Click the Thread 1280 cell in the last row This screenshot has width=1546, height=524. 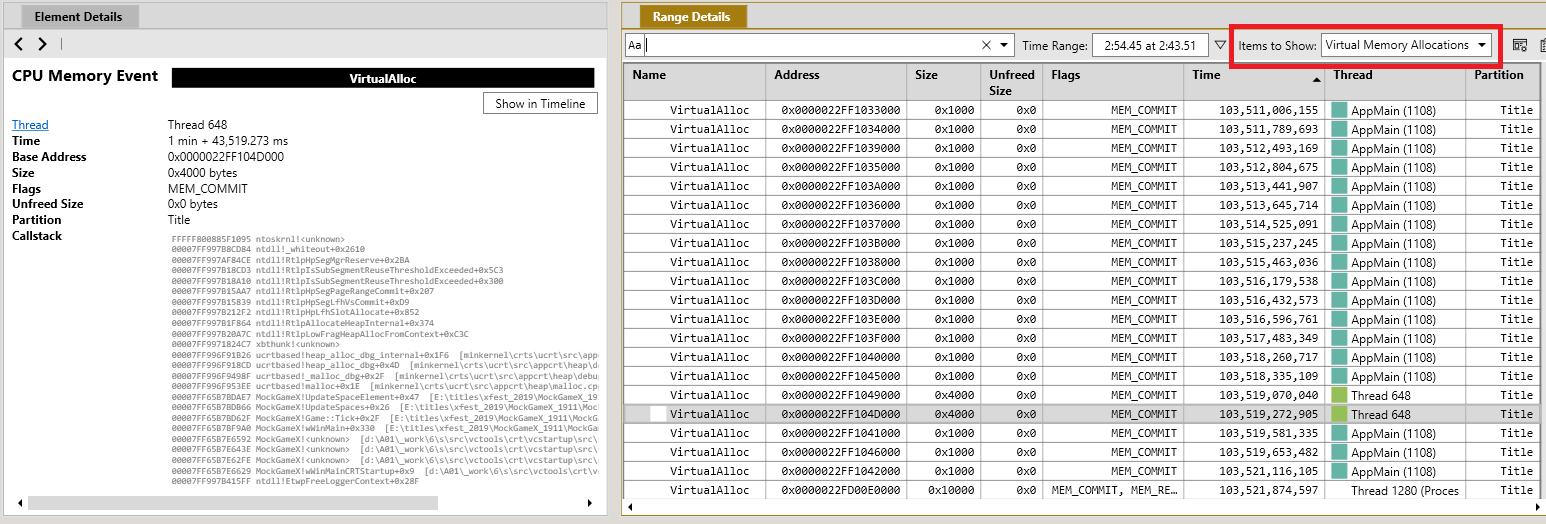coord(1395,490)
